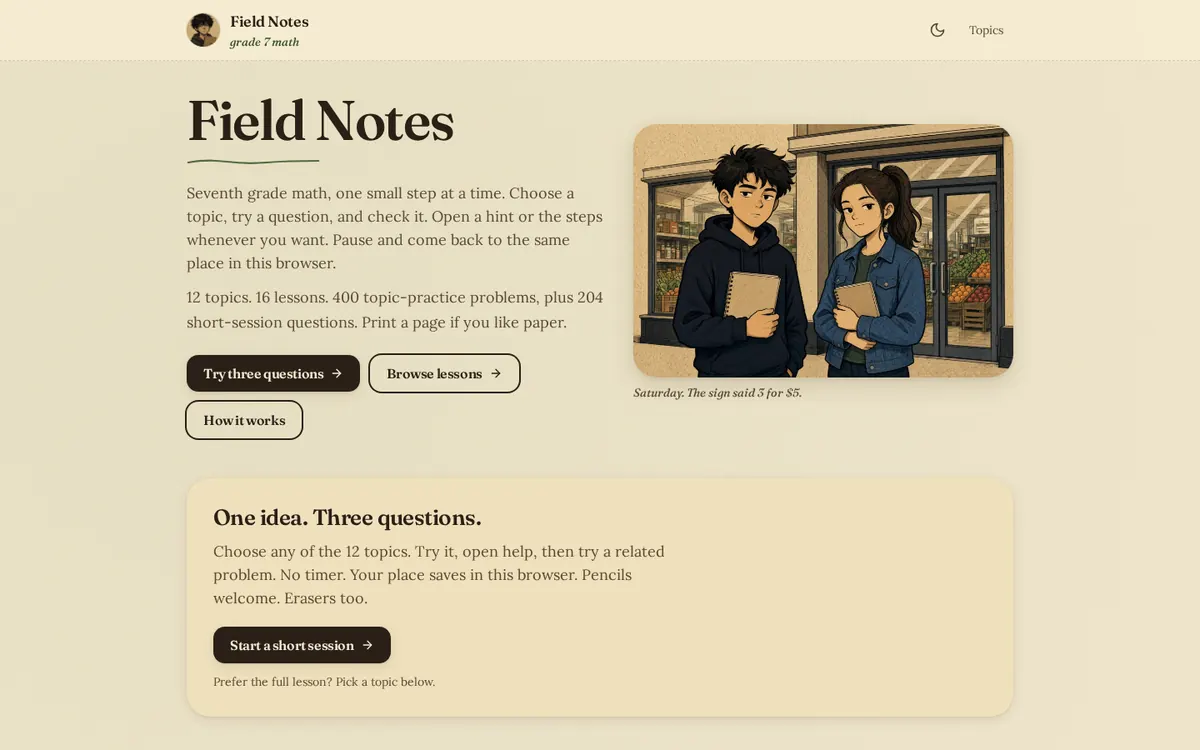The width and height of the screenshot is (1200, 750).
Task: Click the paragraph beginning 12 topics. 16 lessons.
Action: tap(395, 310)
